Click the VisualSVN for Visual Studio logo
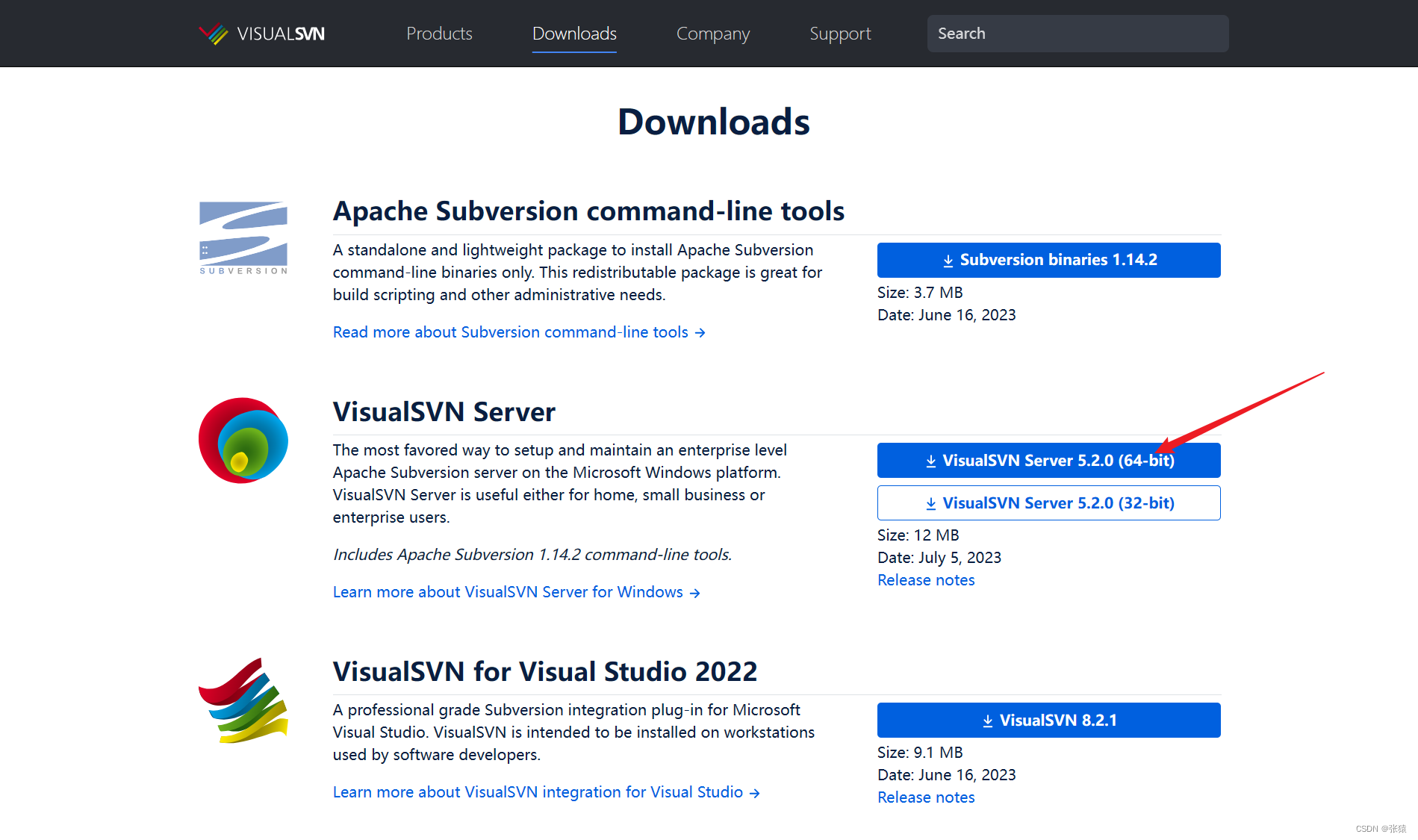This screenshot has height=840, width=1418. [243, 700]
